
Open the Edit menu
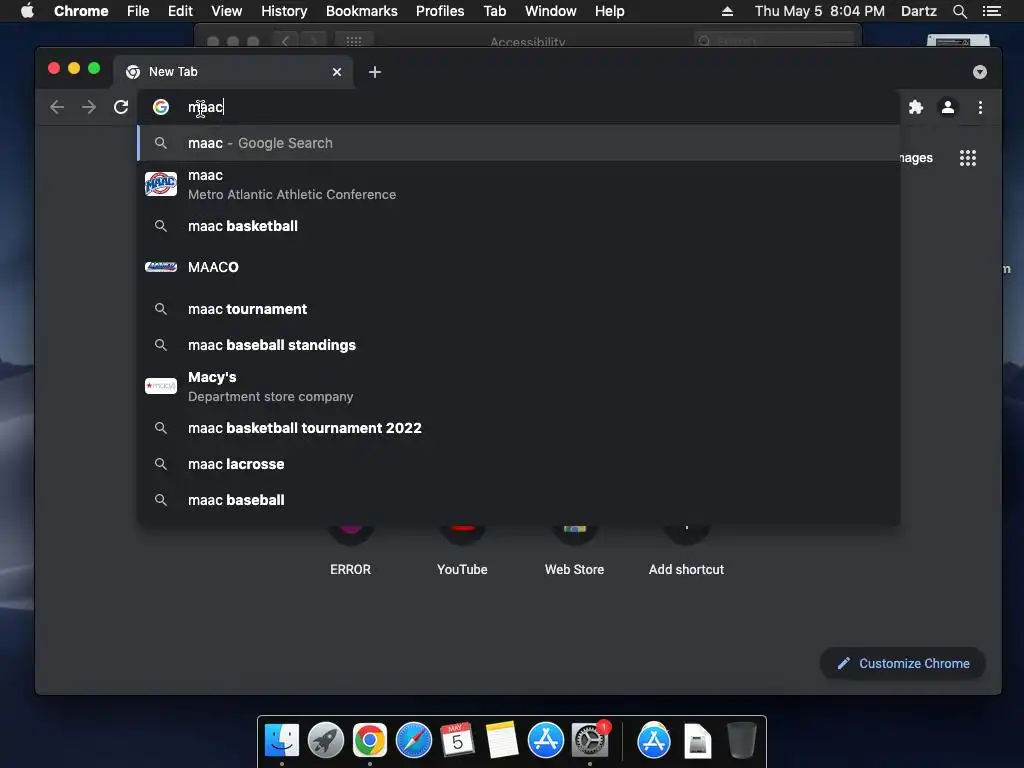[x=180, y=11]
